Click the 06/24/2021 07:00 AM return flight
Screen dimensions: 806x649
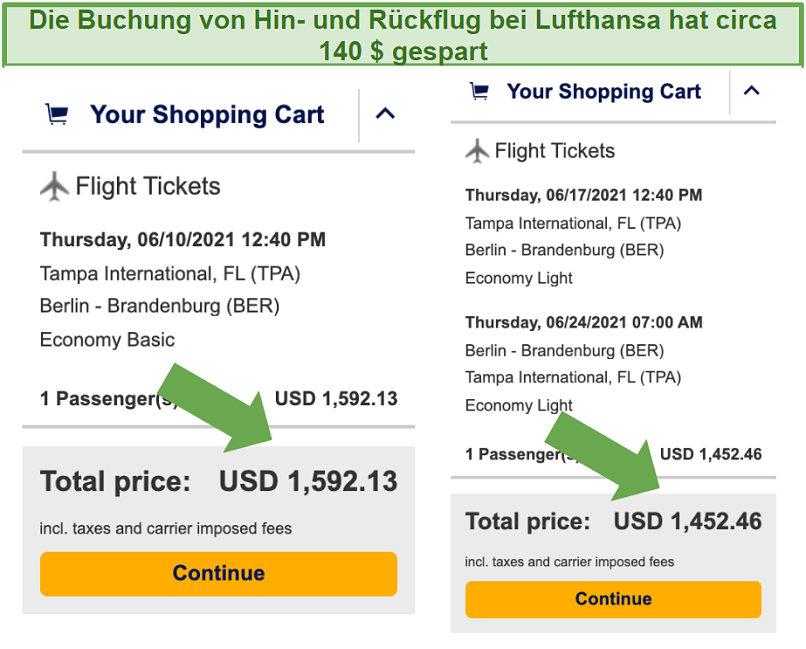(x=583, y=323)
